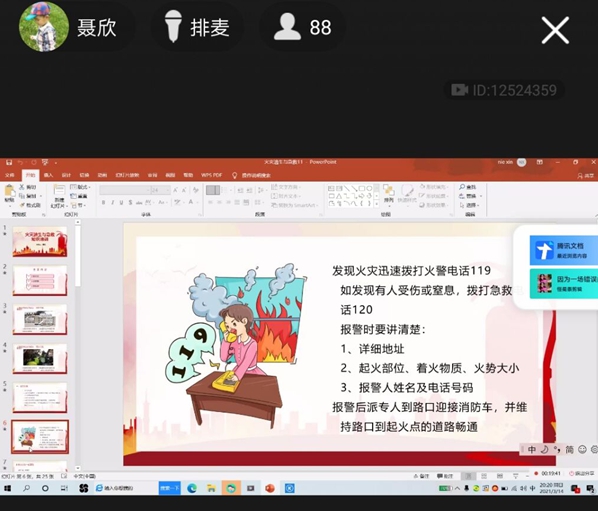Select the rectangle shape in shapes gallery
The height and width of the screenshot is (511, 598).
362,188
